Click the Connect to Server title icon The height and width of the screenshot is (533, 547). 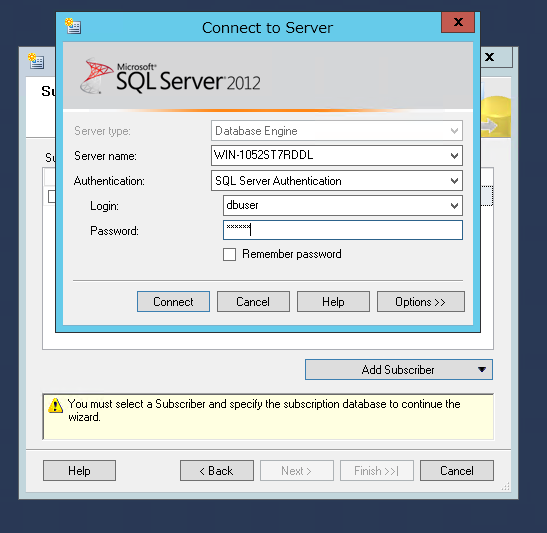[73, 26]
